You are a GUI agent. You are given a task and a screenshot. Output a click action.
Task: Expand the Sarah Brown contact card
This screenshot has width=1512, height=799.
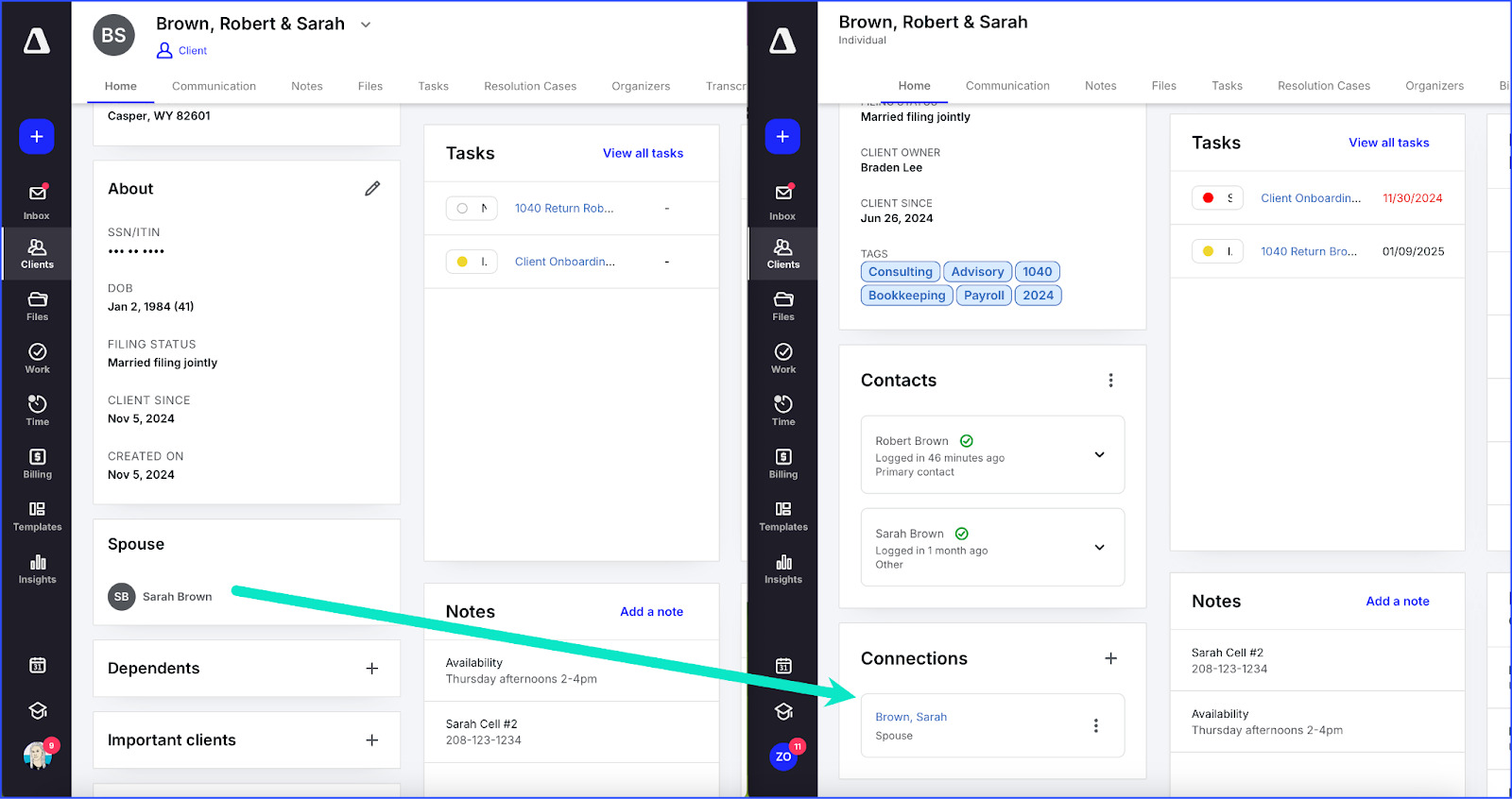[x=1099, y=547]
